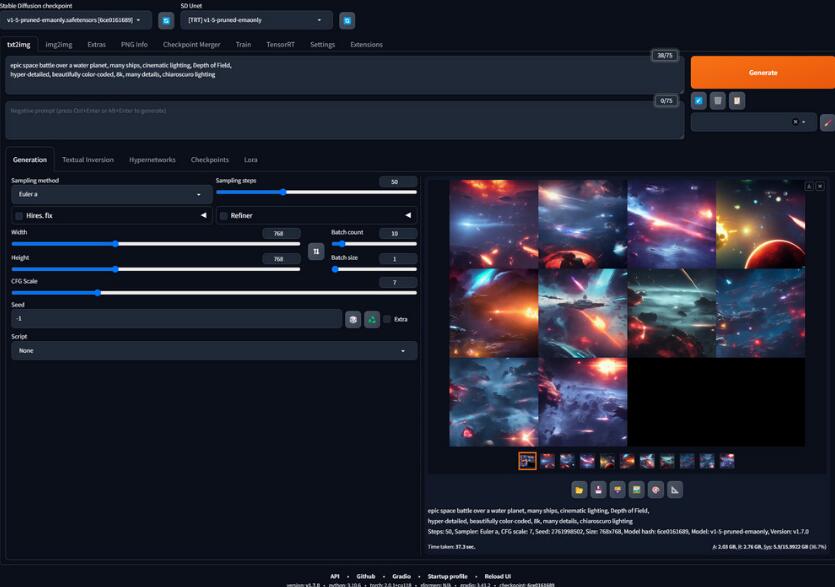Enable the Hires. fix checkbox
Viewport: 835px width, 587px height.
pyautogui.click(x=19, y=215)
